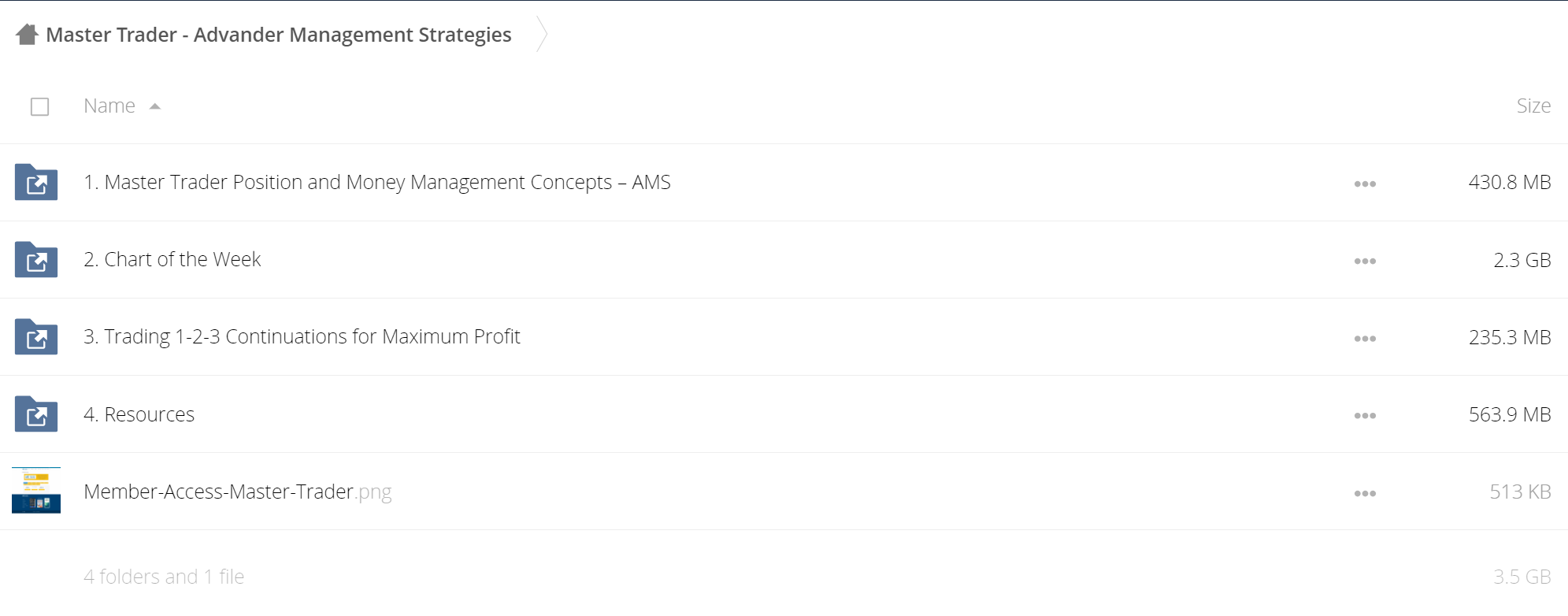Open three-dot menu for Master Trader Position folder
The height and width of the screenshot is (616, 1568).
(1365, 184)
